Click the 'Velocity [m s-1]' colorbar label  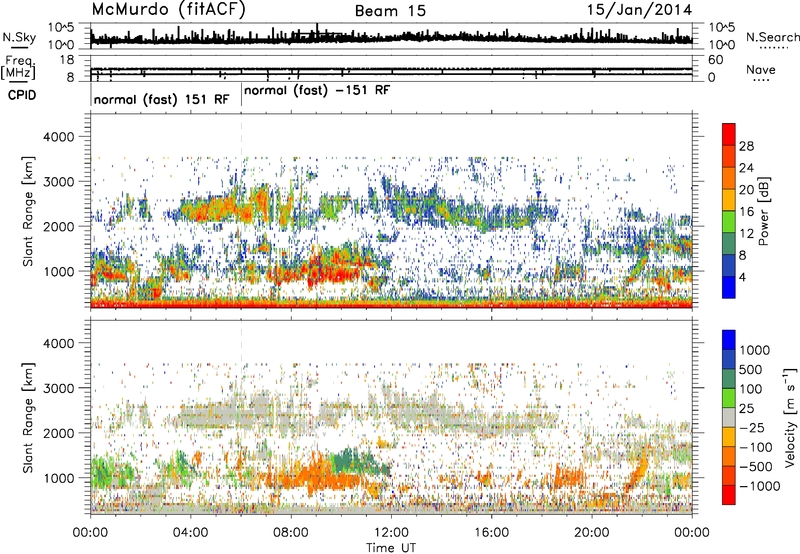[x=789, y=418]
